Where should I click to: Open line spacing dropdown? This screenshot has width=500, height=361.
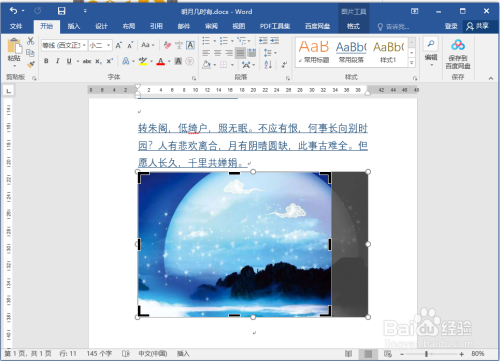click(270, 53)
